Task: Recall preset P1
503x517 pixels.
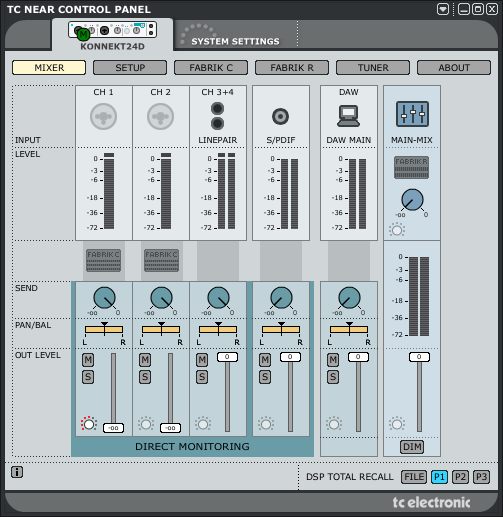Action: pyautogui.click(x=439, y=477)
